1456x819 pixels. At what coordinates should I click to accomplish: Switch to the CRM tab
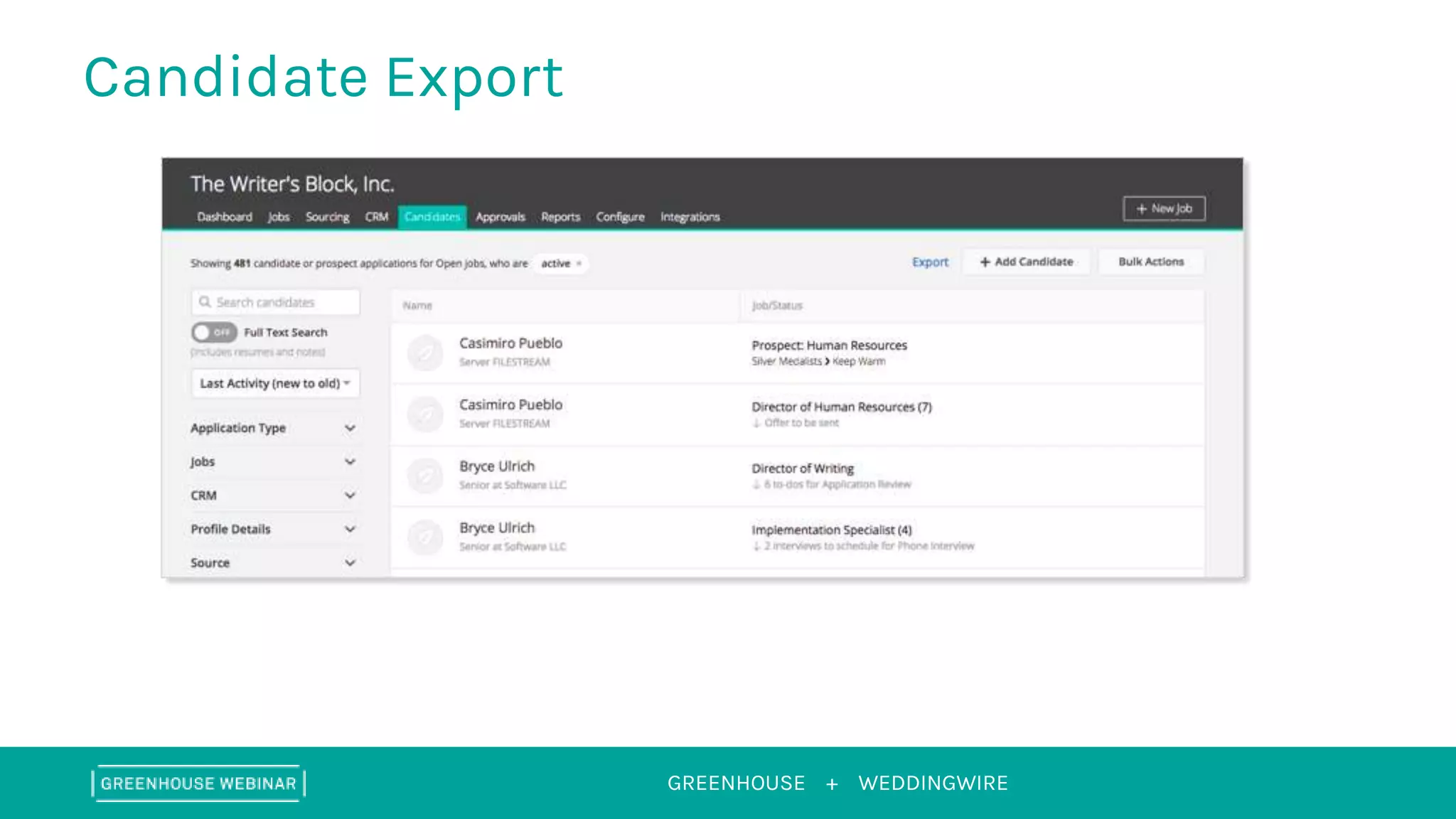click(377, 217)
